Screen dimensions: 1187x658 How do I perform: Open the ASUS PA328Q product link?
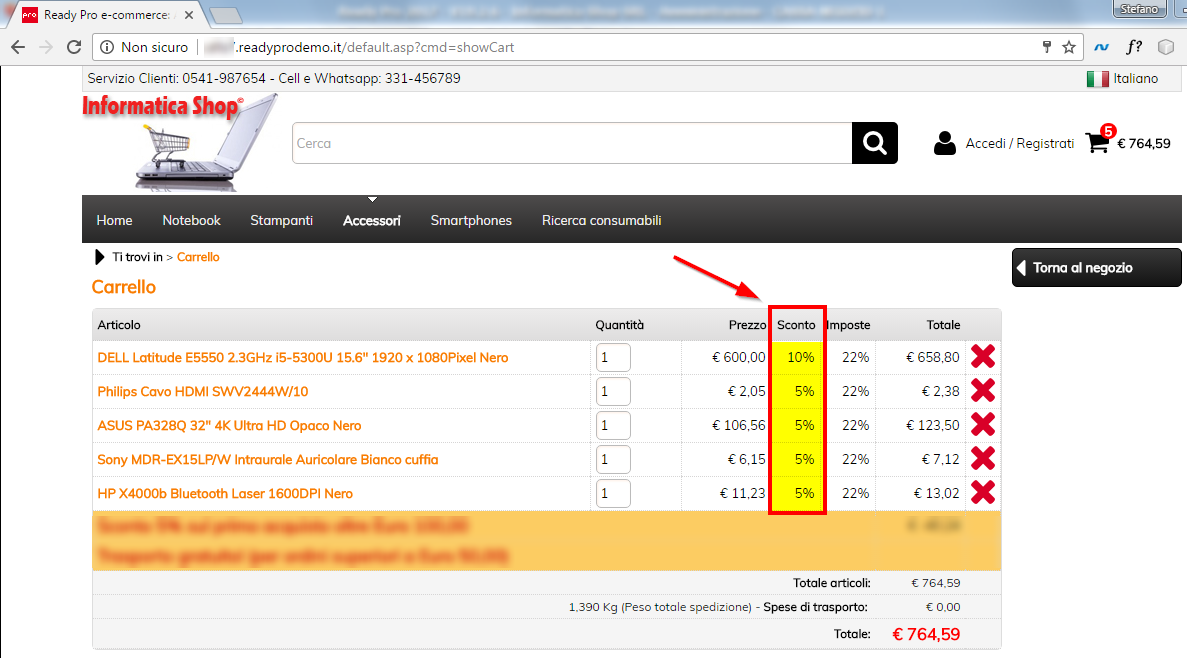[x=229, y=426]
